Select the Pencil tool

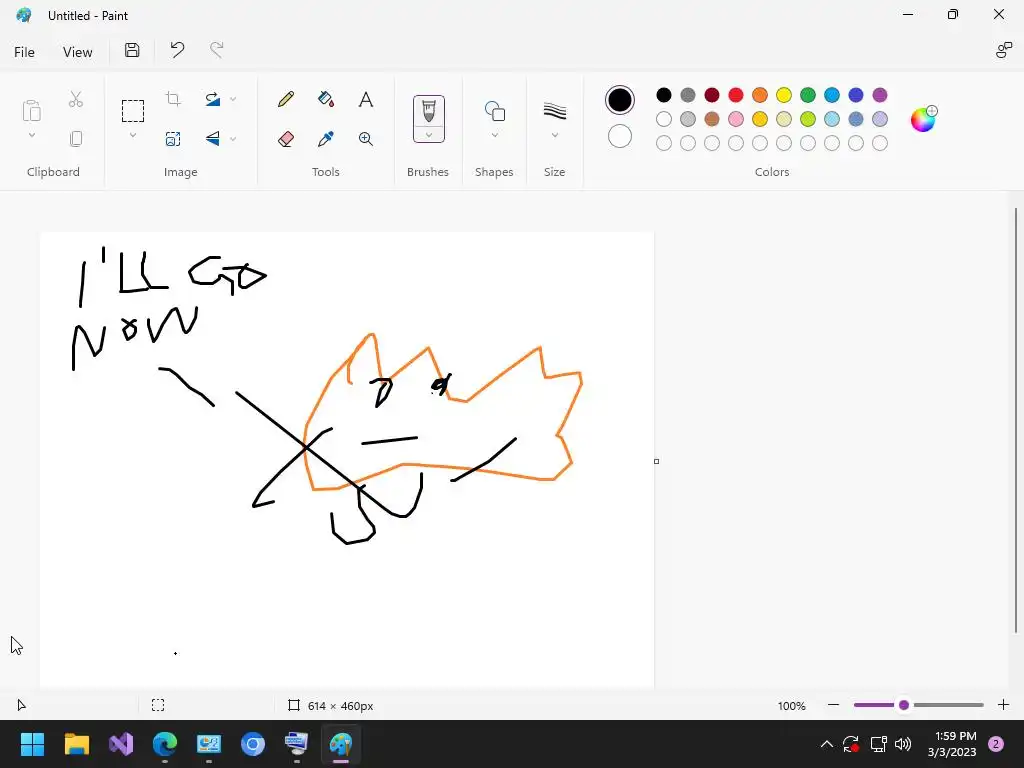(x=286, y=99)
